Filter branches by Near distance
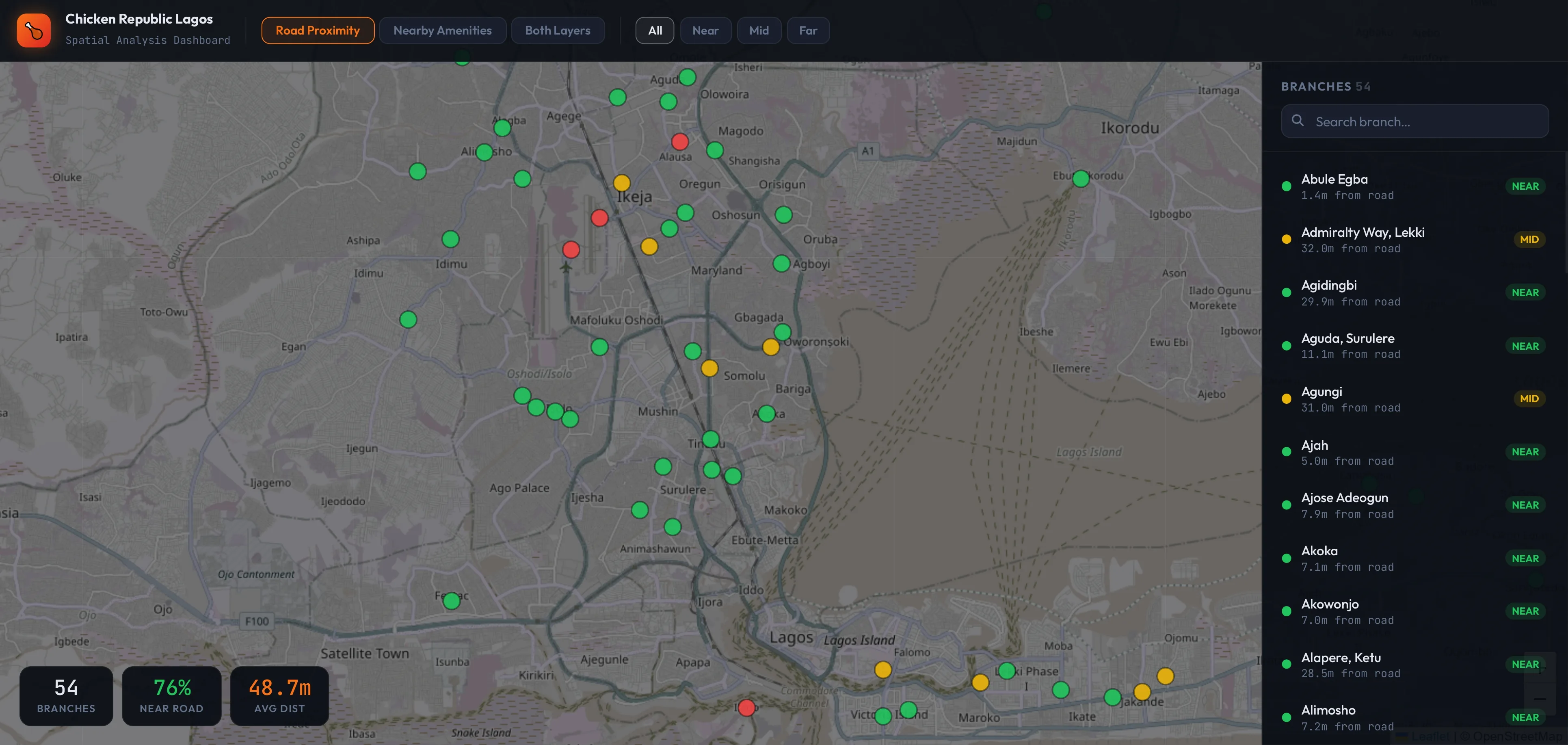The image size is (1568, 745). (705, 30)
